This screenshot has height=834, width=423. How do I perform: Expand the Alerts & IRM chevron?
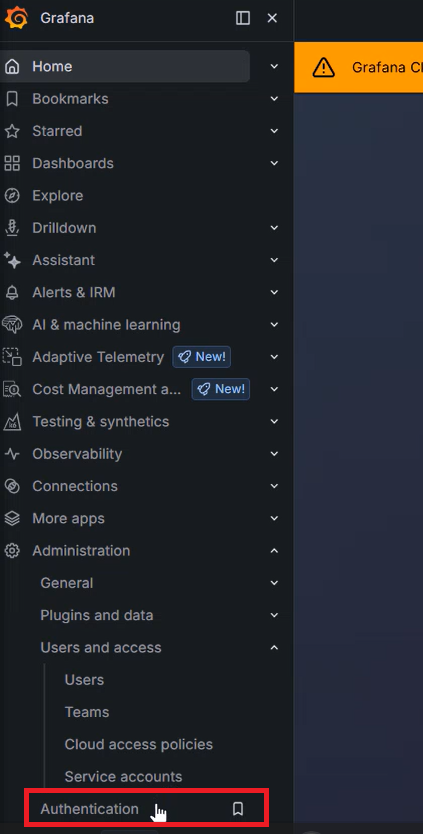275,293
